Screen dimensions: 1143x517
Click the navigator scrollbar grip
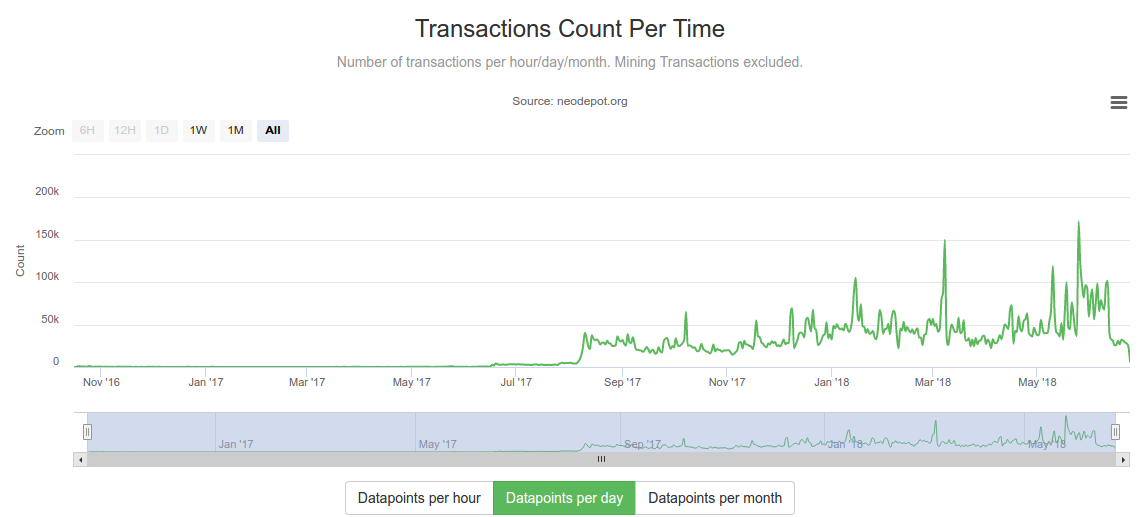(x=601, y=459)
